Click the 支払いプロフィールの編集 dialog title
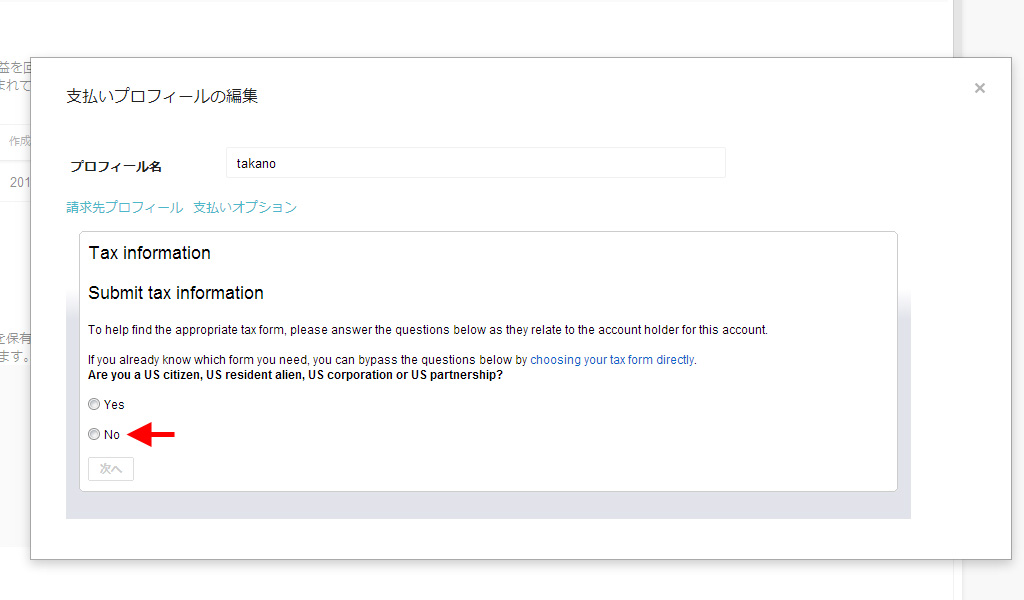The image size is (1024, 600). click(162, 97)
